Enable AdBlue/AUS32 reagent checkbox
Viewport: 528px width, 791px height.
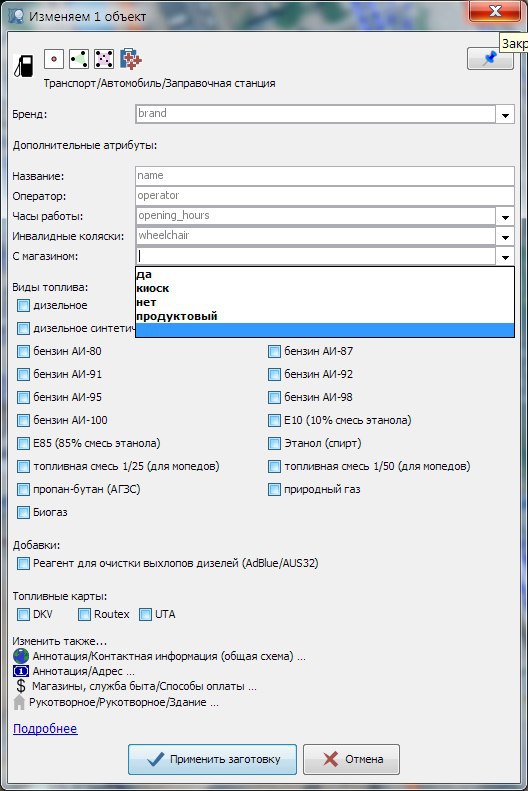click(x=23, y=563)
